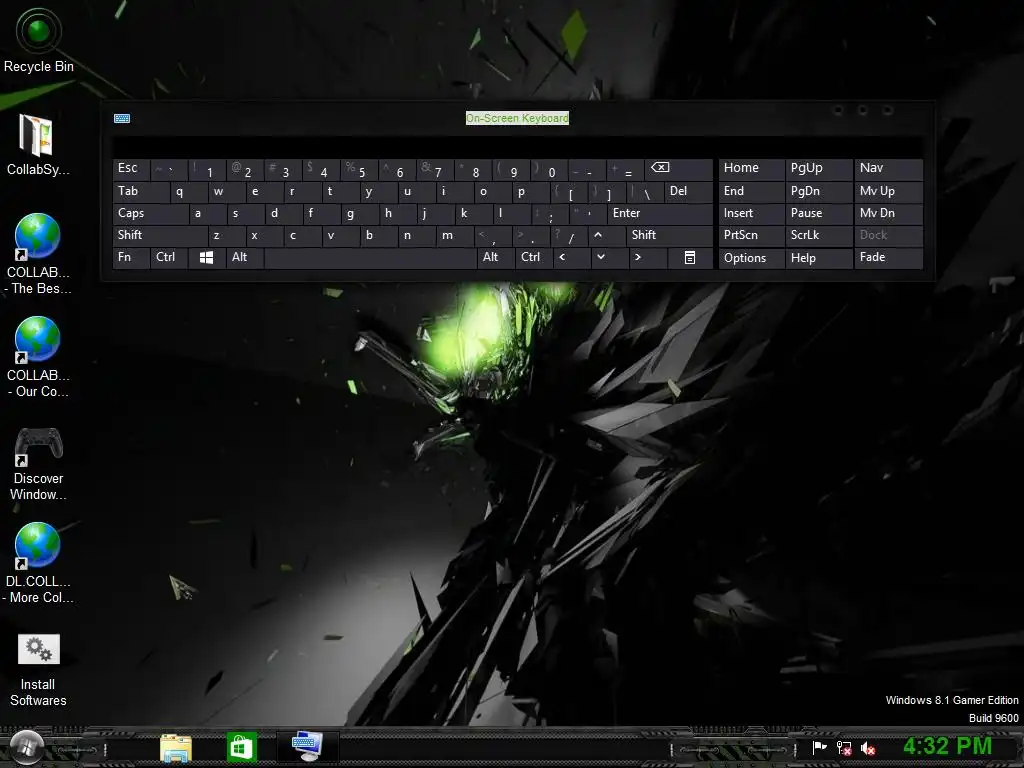The height and width of the screenshot is (768, 1024).
Task: Open the Windows Store taskbar icon
Action: (x=241, y=747)
